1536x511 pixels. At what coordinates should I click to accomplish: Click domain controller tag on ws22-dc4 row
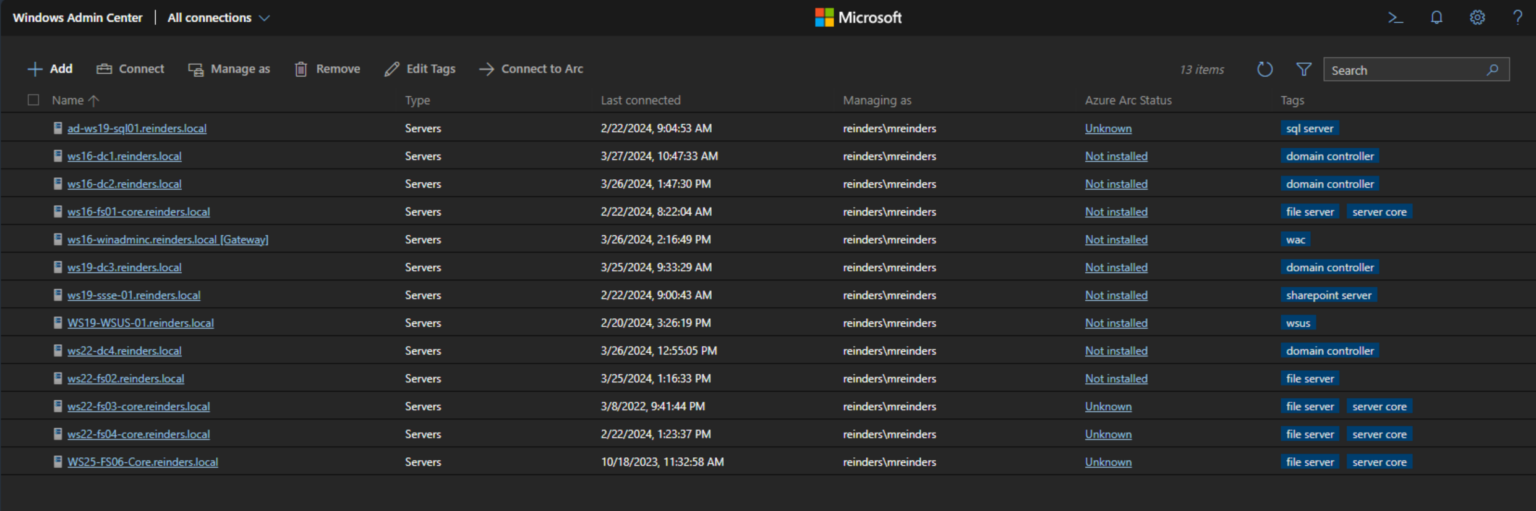[x=1330, y=351]
